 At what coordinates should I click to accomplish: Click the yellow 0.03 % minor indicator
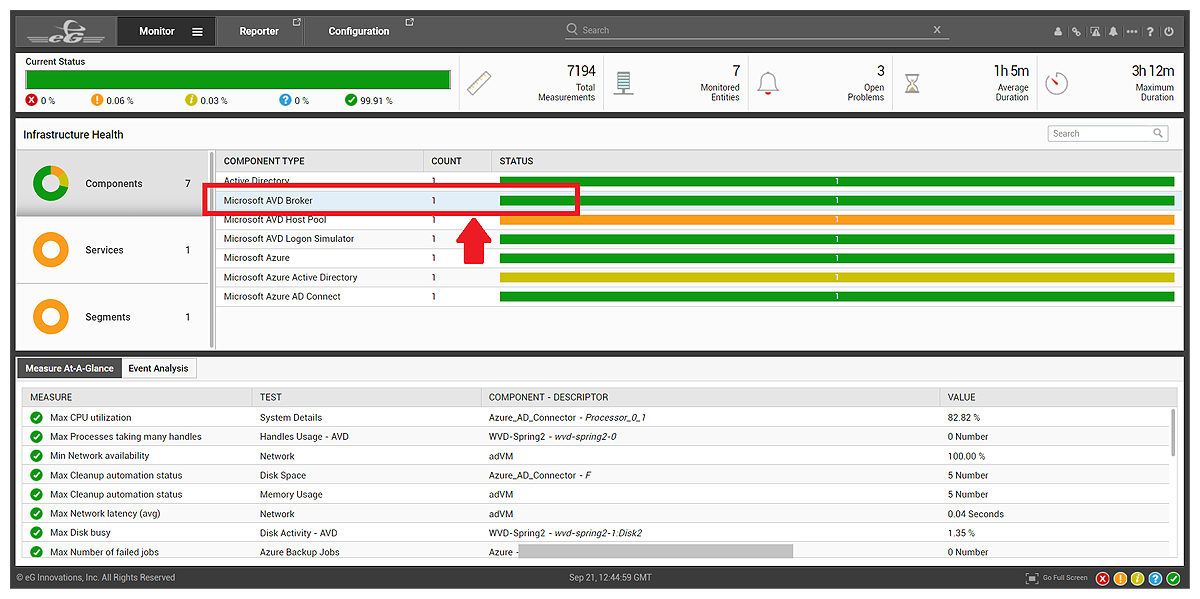pos(207,100)
